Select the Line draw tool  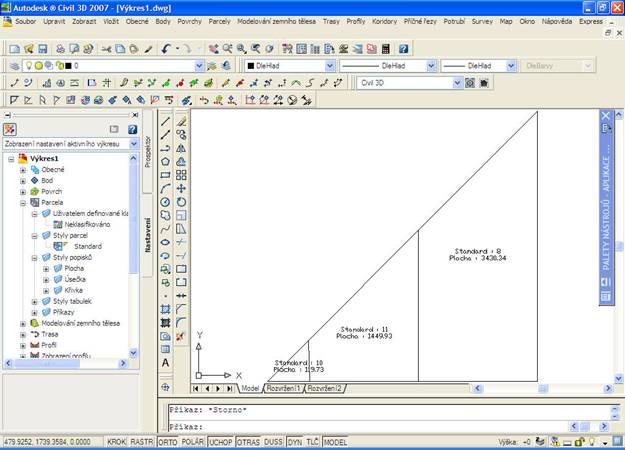tap(165, 122)
